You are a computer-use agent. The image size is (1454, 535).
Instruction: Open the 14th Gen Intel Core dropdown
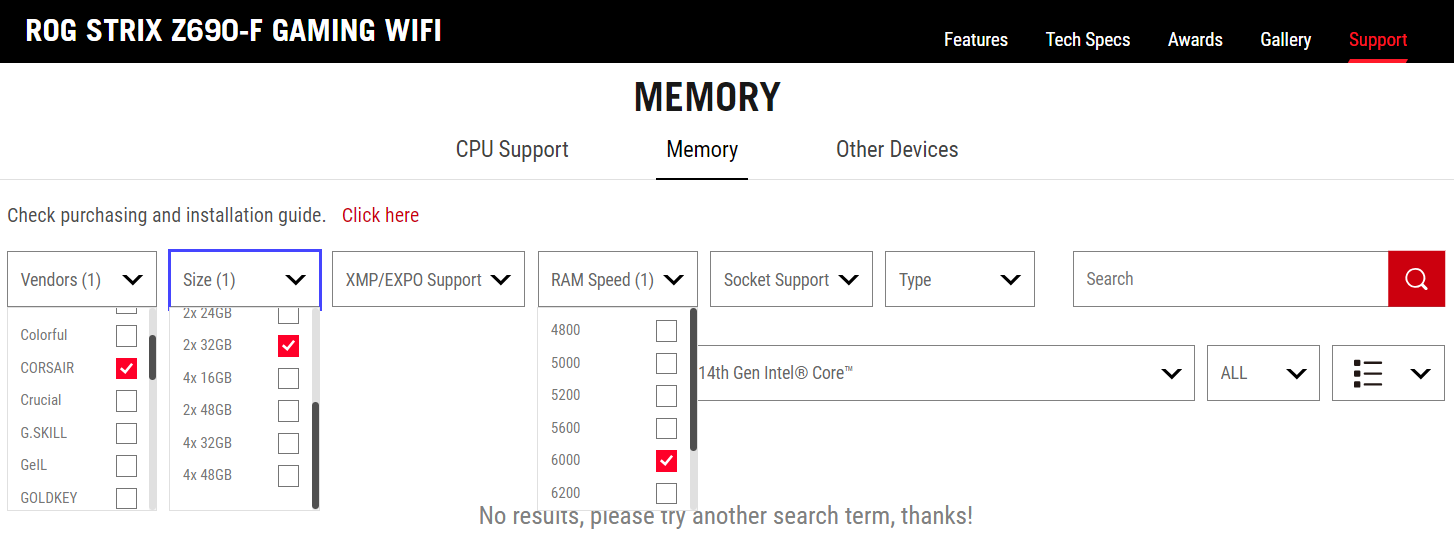point(942,373)
